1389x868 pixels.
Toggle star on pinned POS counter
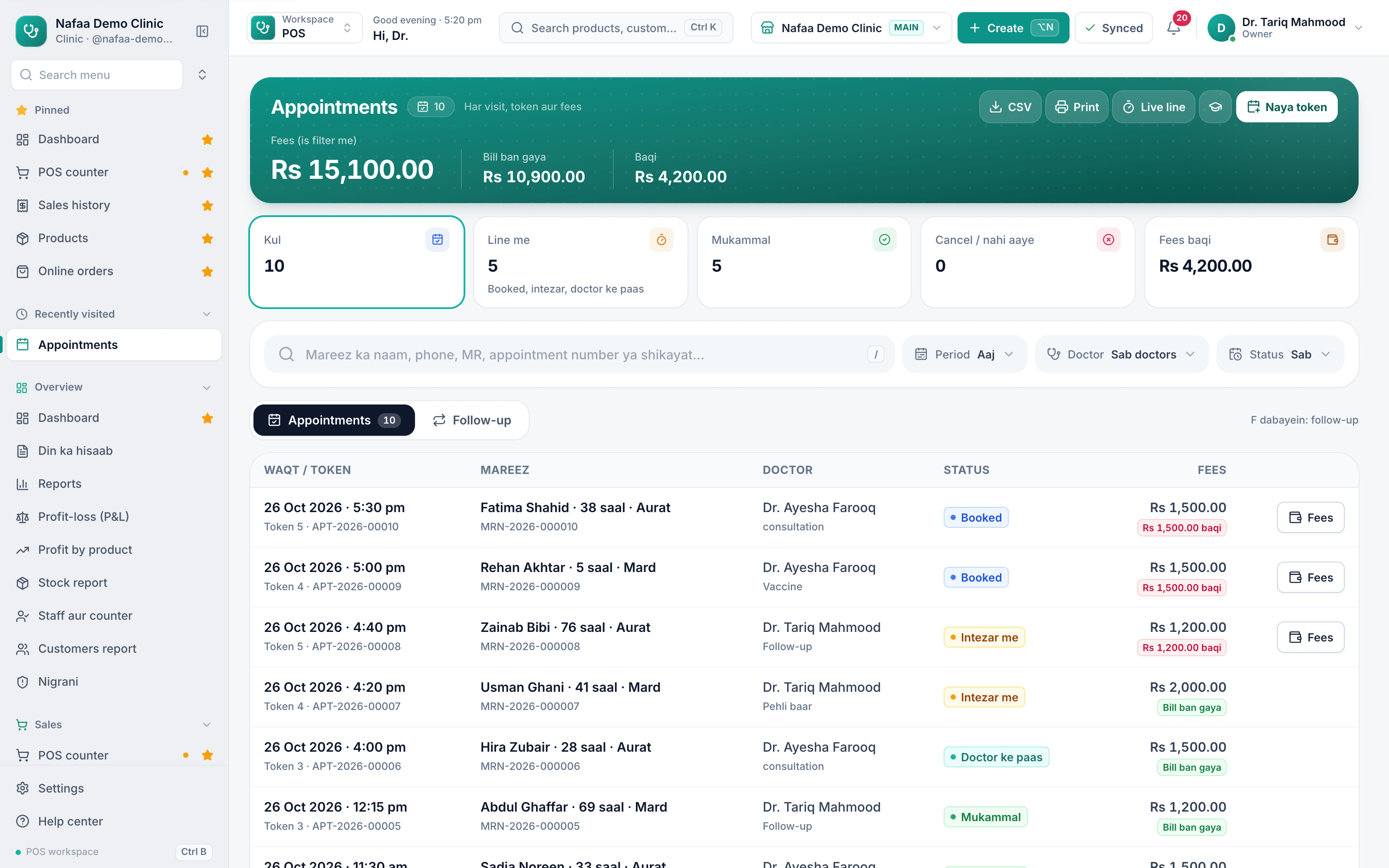(207, 172)
